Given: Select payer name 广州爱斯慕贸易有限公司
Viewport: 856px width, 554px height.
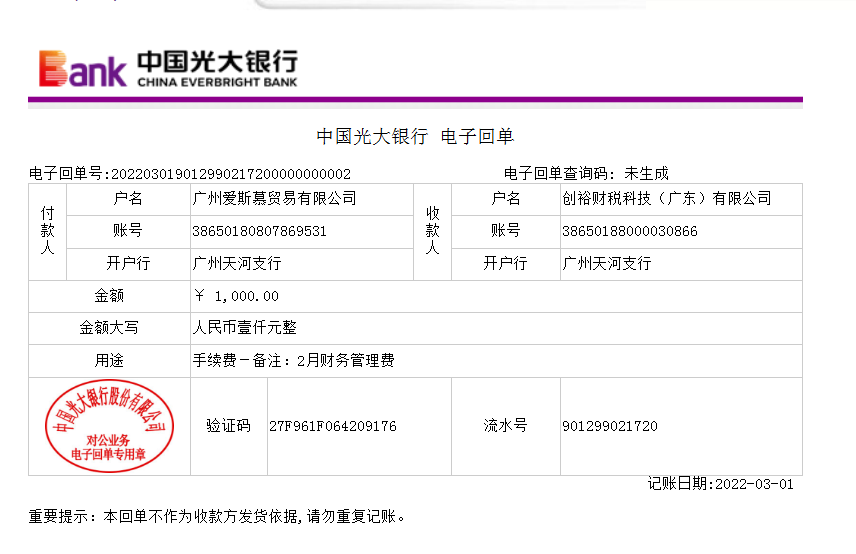Looking at the screenshot, I should click(x=274, y=199).
